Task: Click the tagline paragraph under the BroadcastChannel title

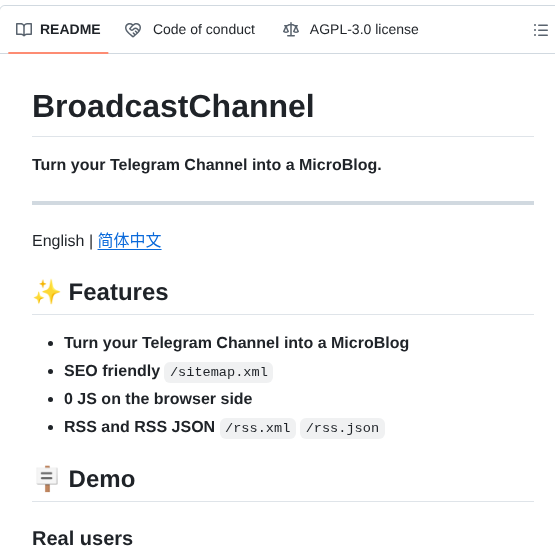Action: pyautogui.click(x=207, y=165)
